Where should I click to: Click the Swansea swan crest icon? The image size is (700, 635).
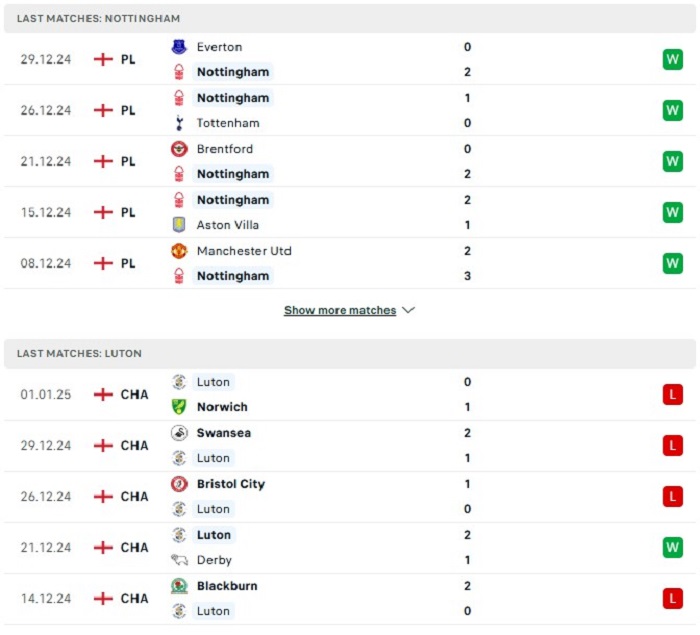pyautogui.click(x=179, y=433)
